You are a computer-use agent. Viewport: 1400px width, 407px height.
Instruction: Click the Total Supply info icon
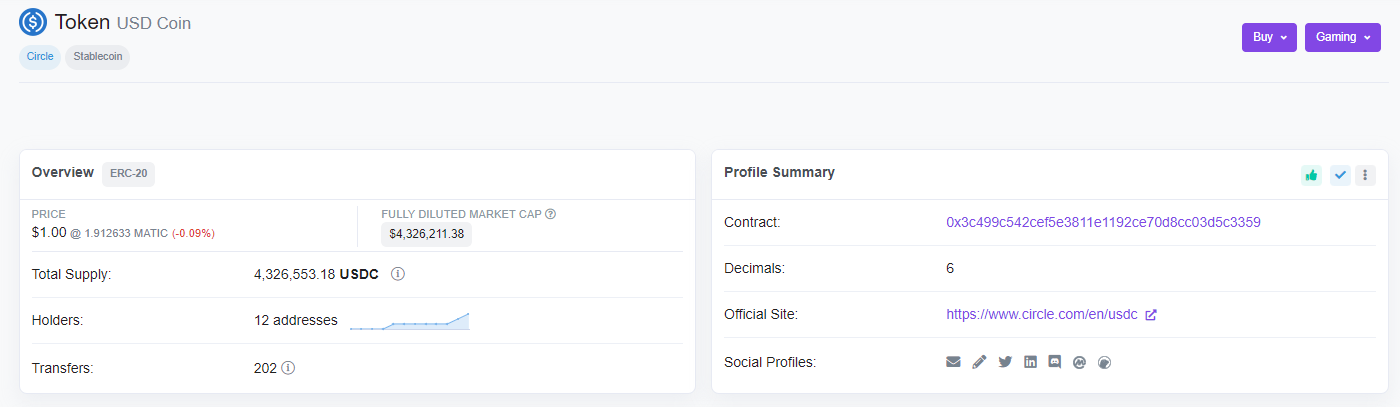pyautogui.click(x=397, y=274)
